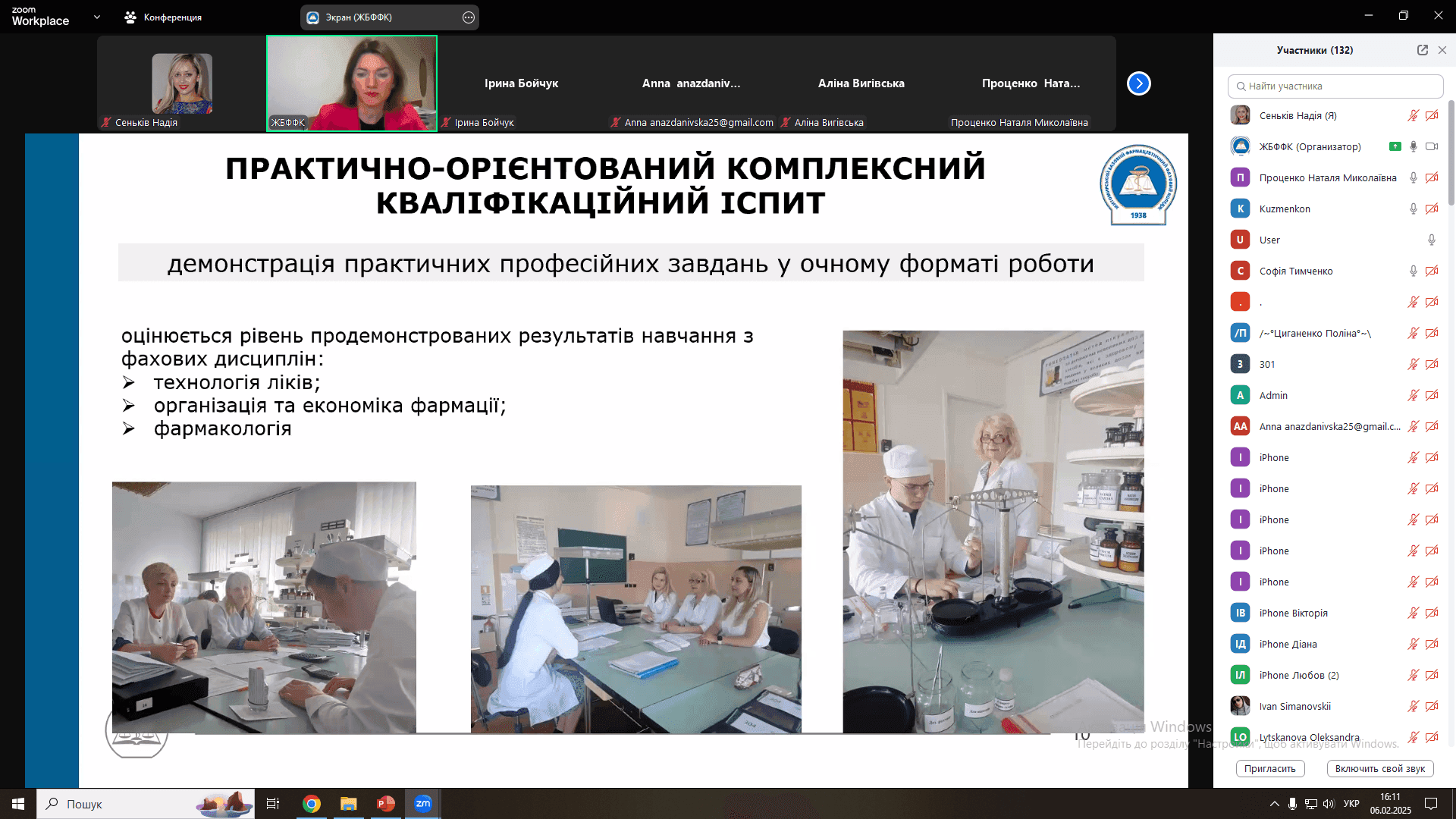Click User microphone icon in participants list
1456x819 pixels.
pyautogui.click(x=1432, y=240)
